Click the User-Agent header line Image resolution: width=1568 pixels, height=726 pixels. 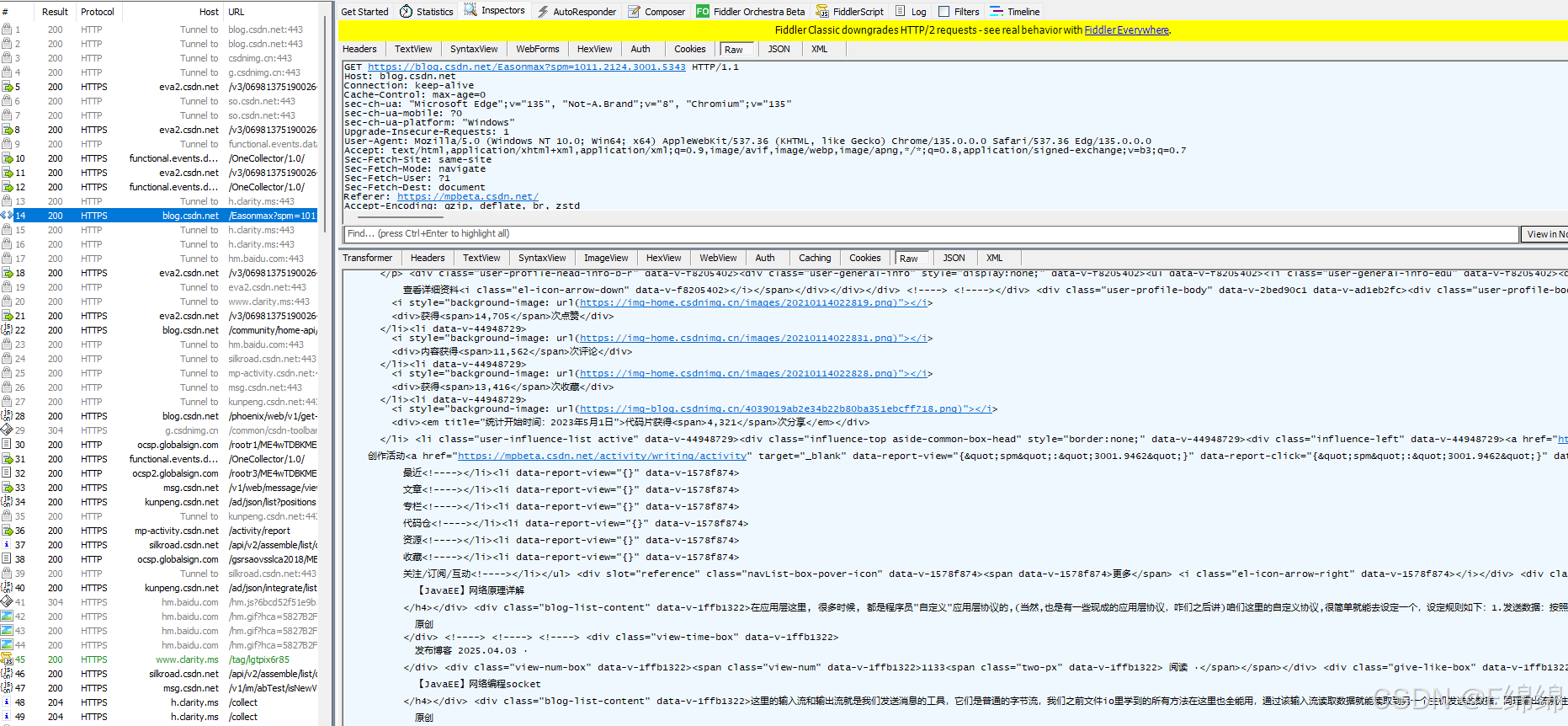click(x=747, y=141)
